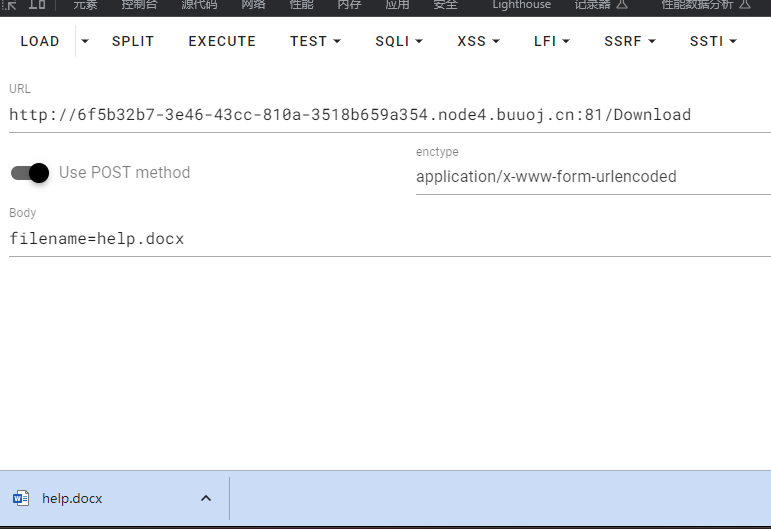Click the LOAD button
This screenshot has height=529, width=771.
point(40,41)
